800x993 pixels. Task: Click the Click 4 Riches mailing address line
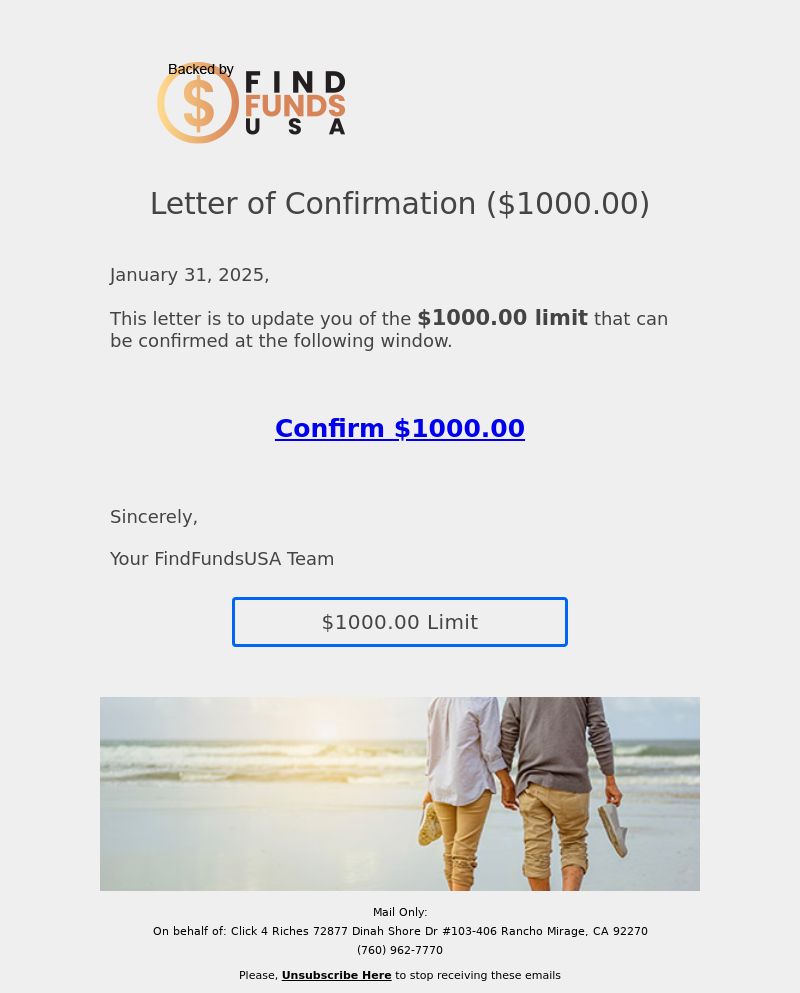[400, 931]
